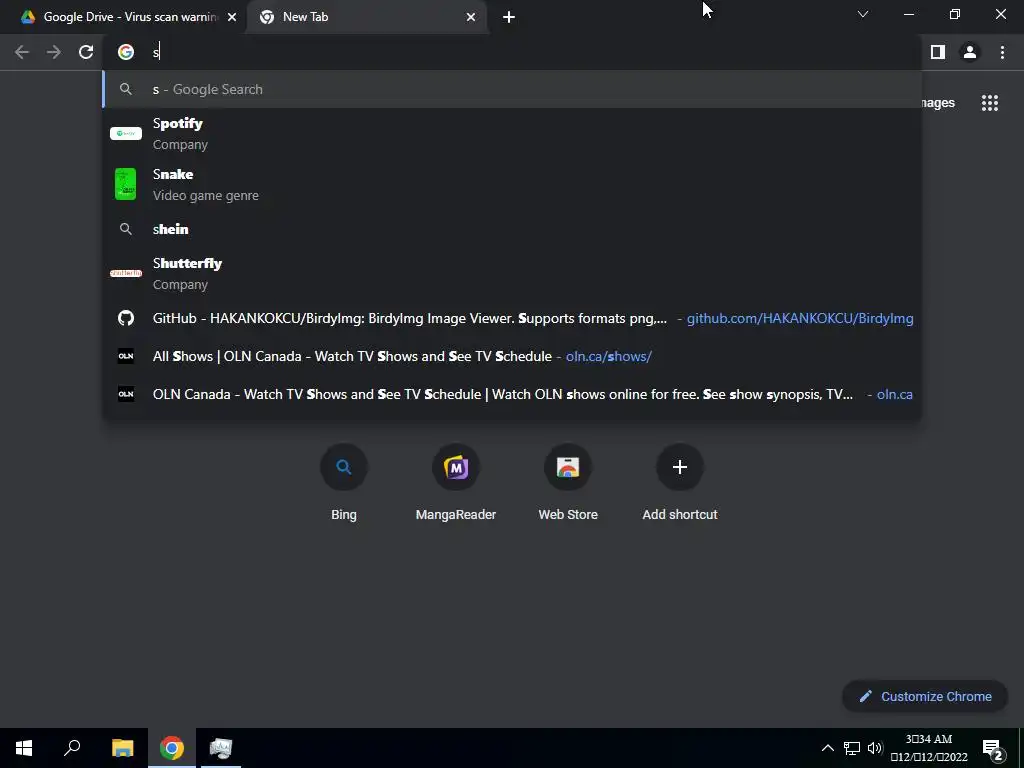The image size is (1024, 768).
Task: Select the Shutterfly company suggestion
Action: coord(512,273)
